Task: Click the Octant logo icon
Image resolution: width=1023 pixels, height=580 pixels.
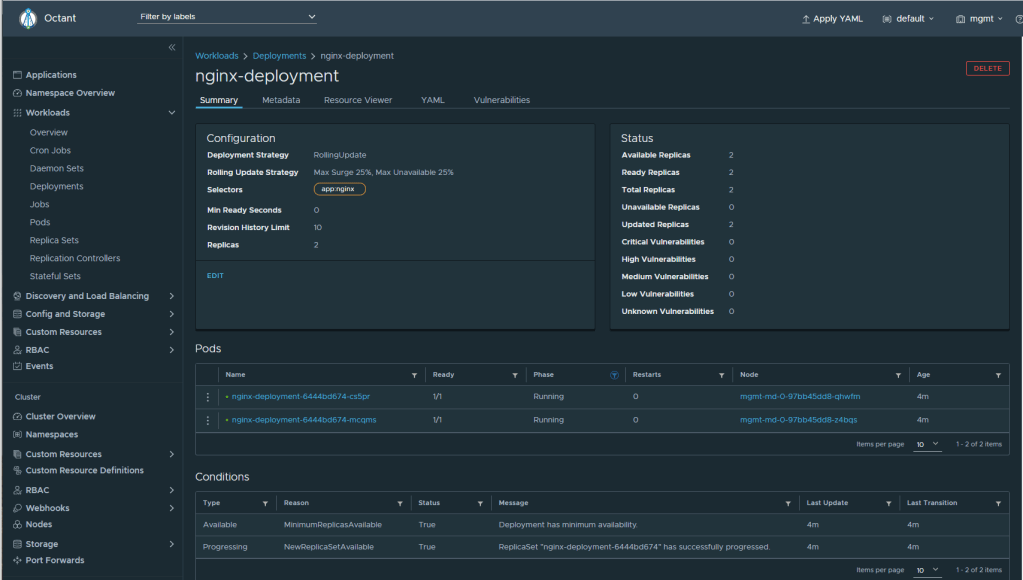Action: [28, 18]
